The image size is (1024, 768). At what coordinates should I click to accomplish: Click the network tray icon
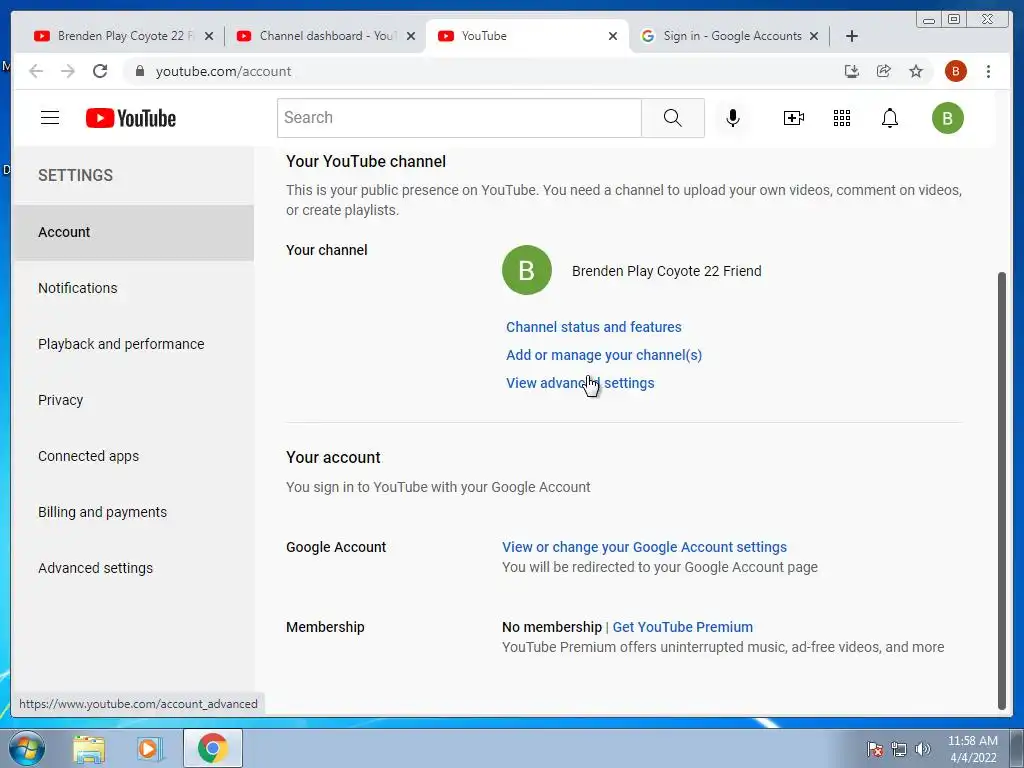(x=899, y=749)
